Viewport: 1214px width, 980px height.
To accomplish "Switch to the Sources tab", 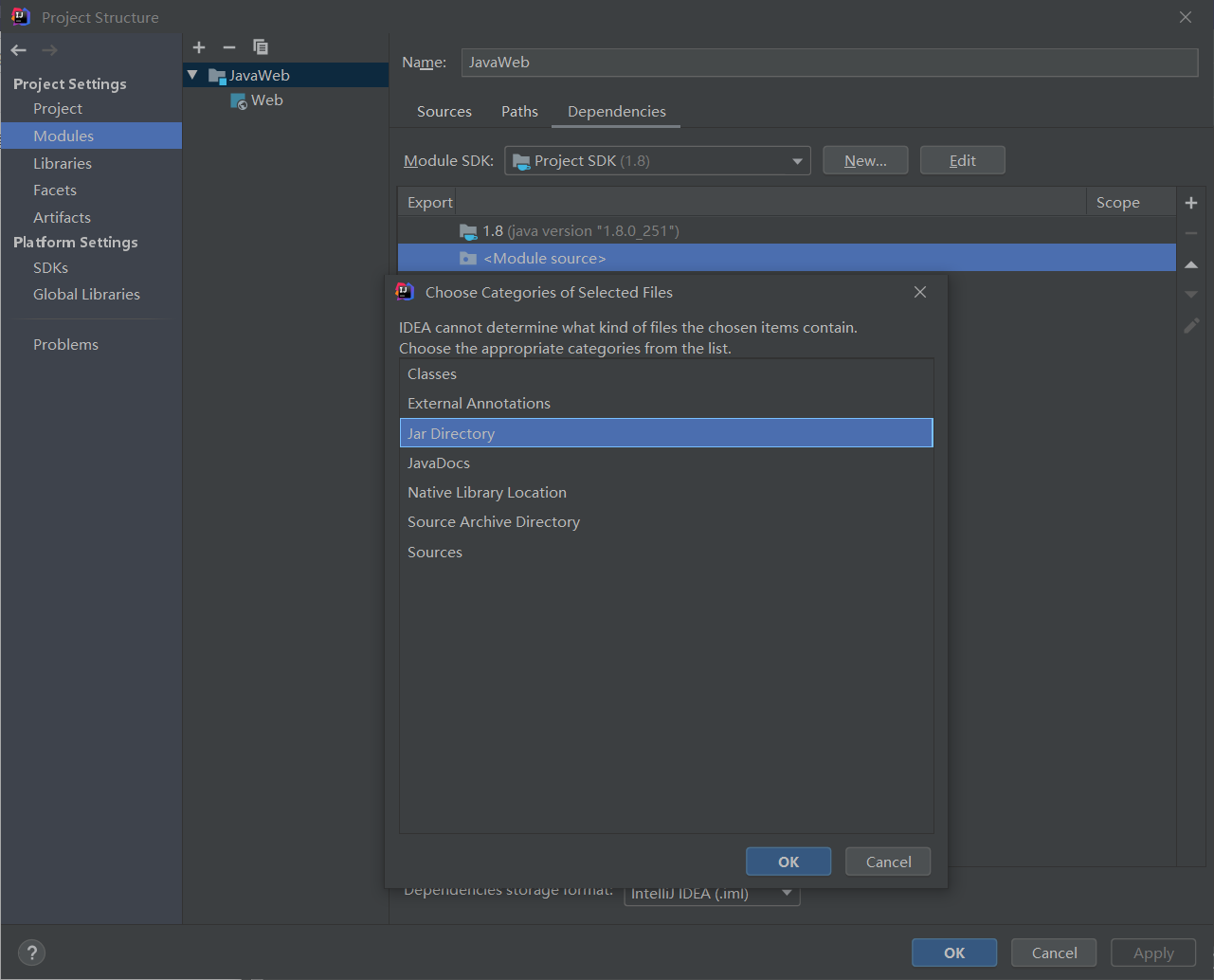I will (444, 112).
